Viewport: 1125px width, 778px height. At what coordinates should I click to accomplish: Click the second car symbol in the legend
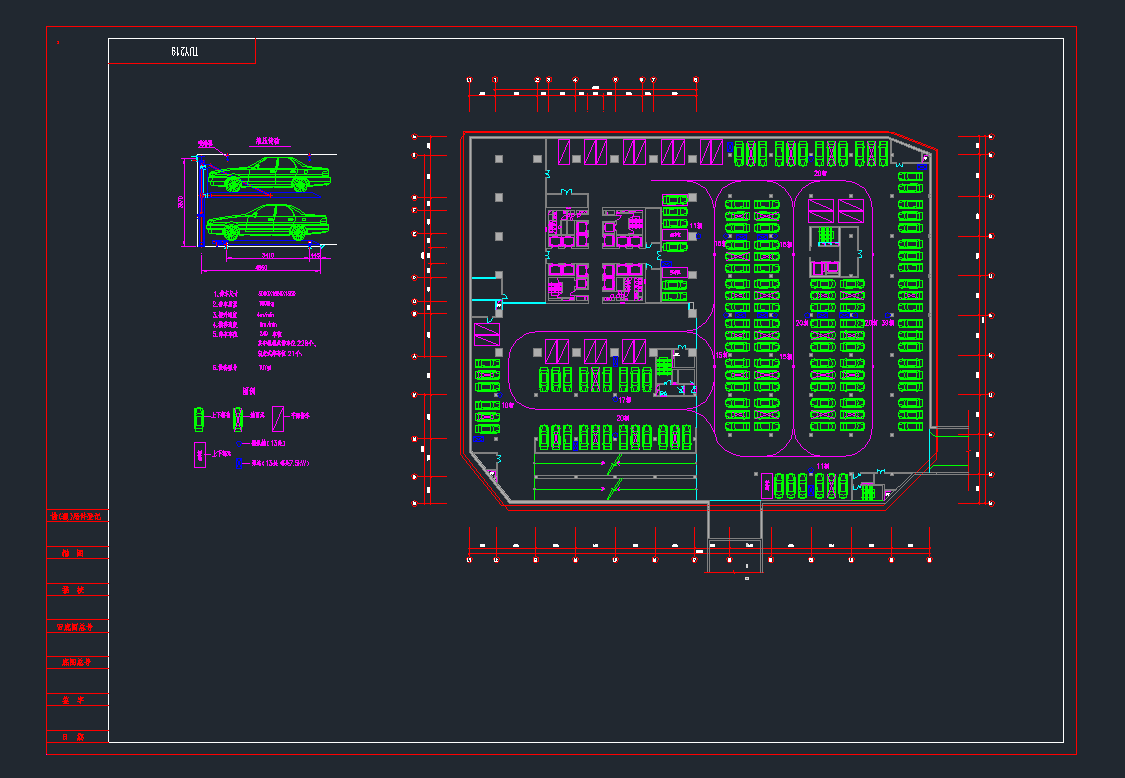[238, 416]
